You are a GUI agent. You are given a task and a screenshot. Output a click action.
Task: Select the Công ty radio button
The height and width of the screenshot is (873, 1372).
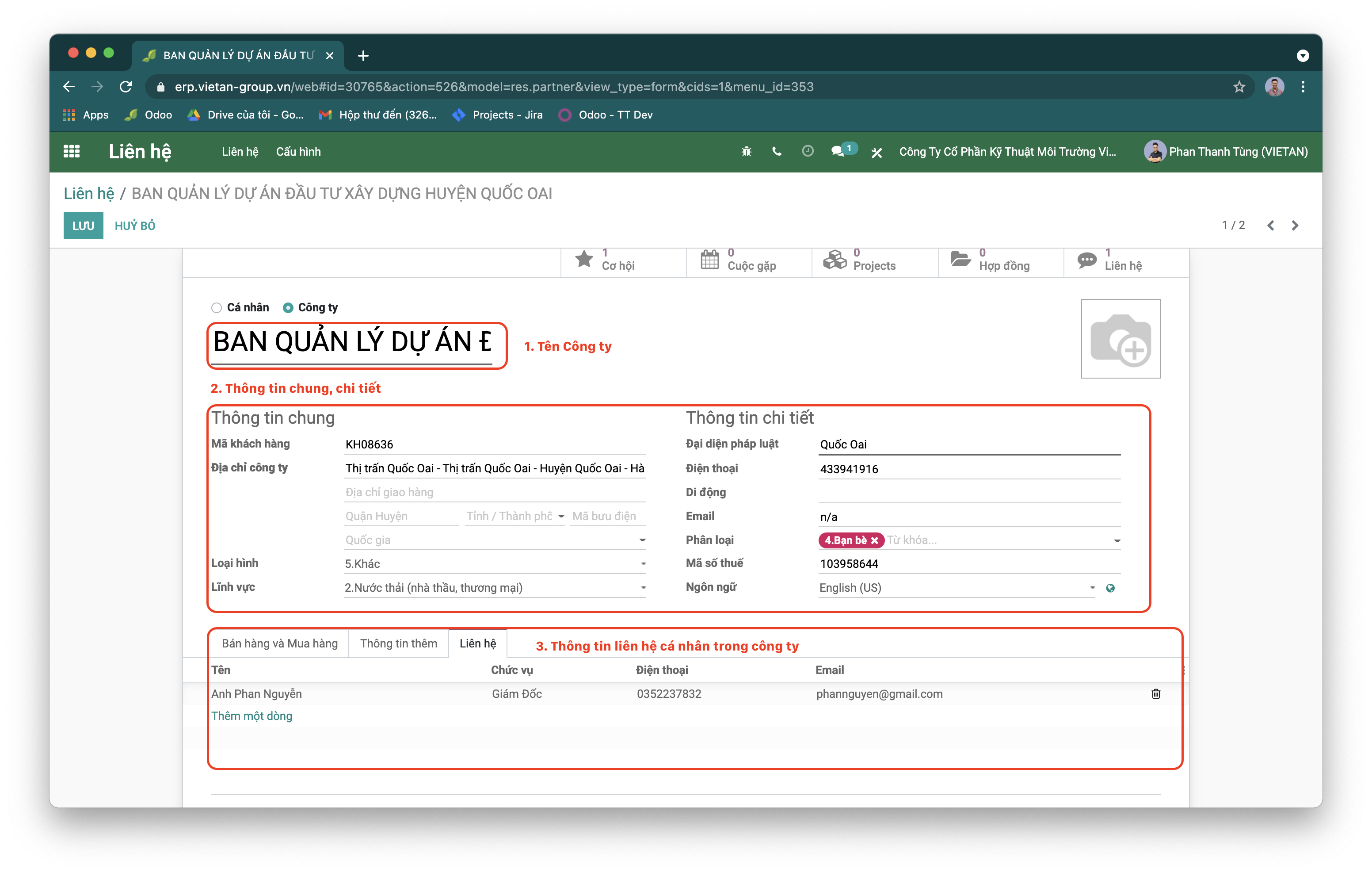pyautogui.click(x=288, y=308)
